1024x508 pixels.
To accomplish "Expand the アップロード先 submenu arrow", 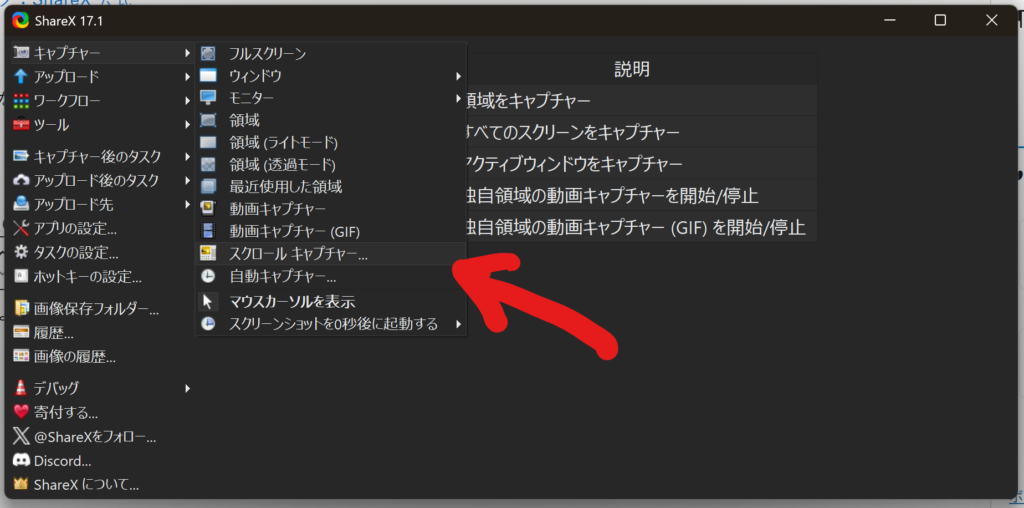I will pos(187,204).
